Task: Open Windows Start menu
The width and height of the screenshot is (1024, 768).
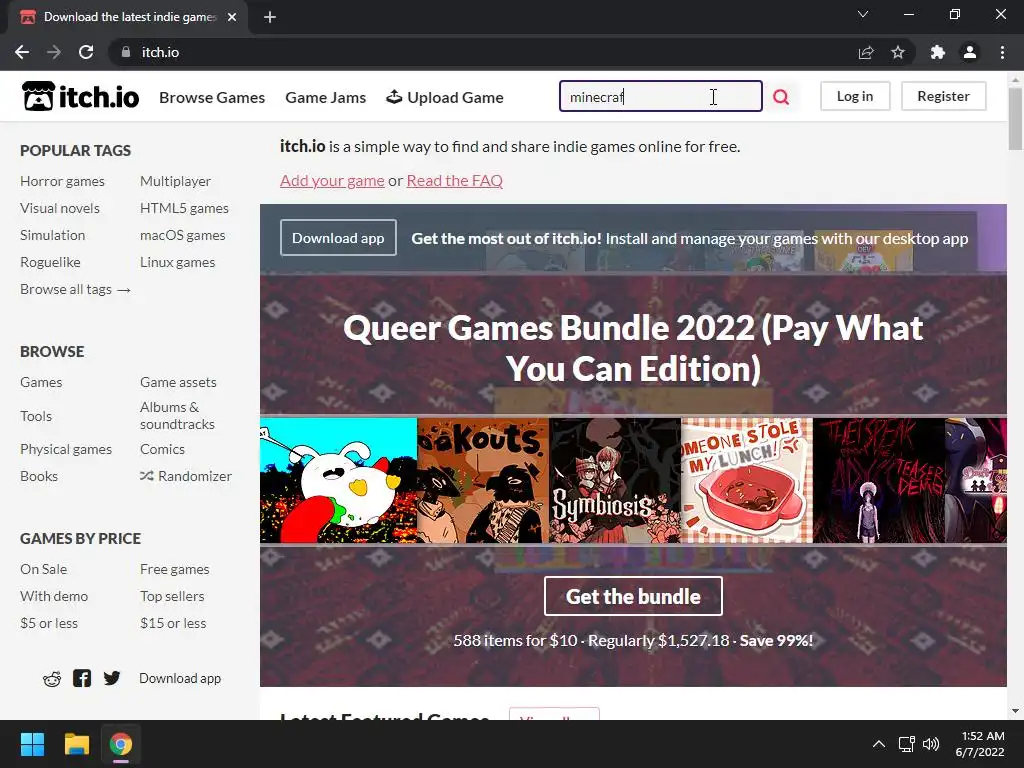Action: tap(32, 744)
